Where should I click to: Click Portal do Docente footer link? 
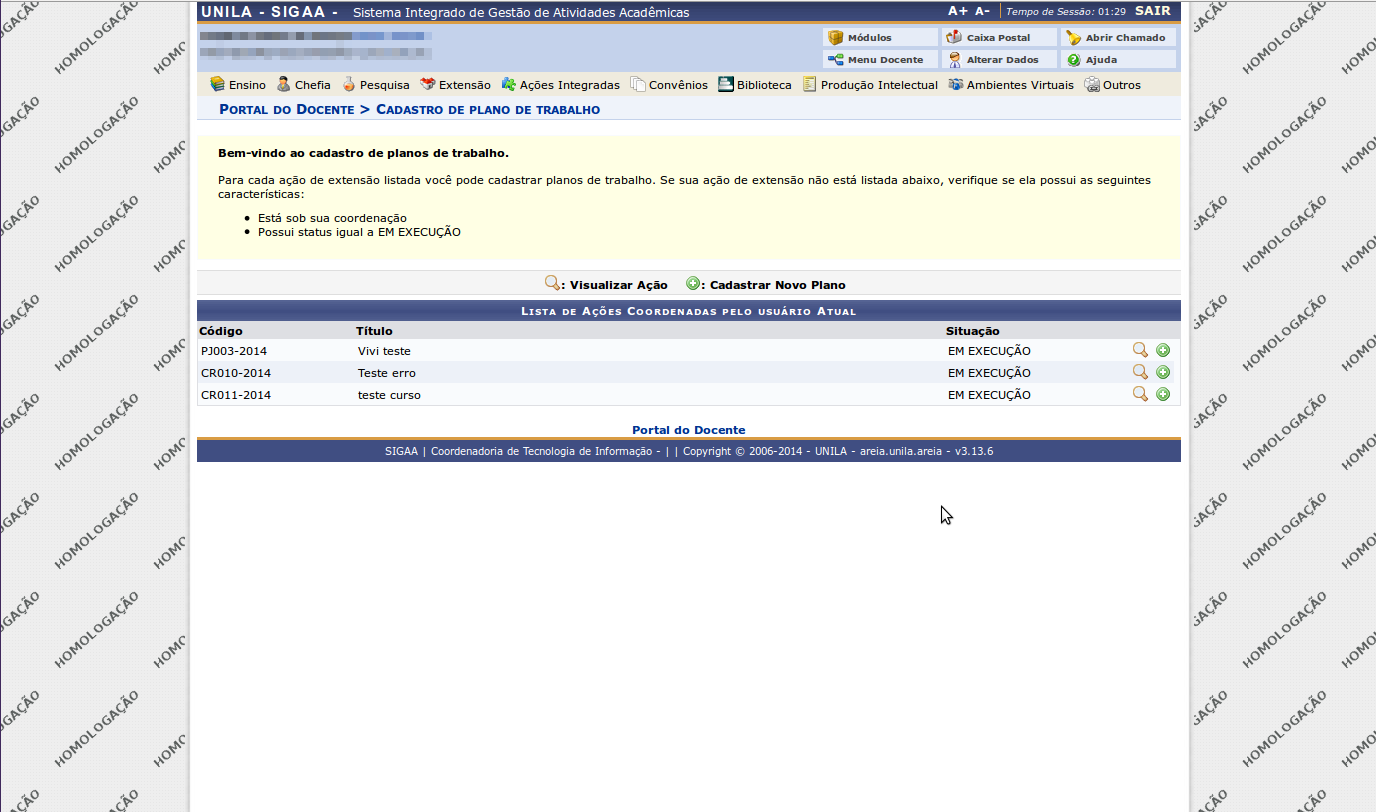click(688, 430)
